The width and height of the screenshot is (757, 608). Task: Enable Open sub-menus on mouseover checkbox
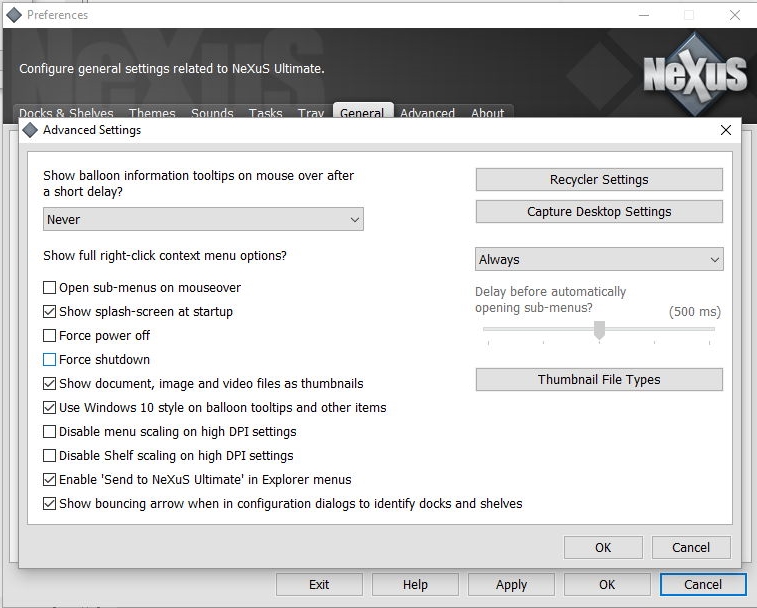(x=50, y=288)
